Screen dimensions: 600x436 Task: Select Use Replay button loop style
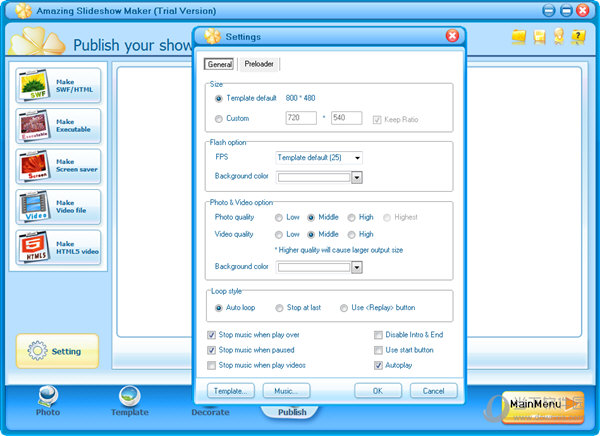tap(344, 308)
